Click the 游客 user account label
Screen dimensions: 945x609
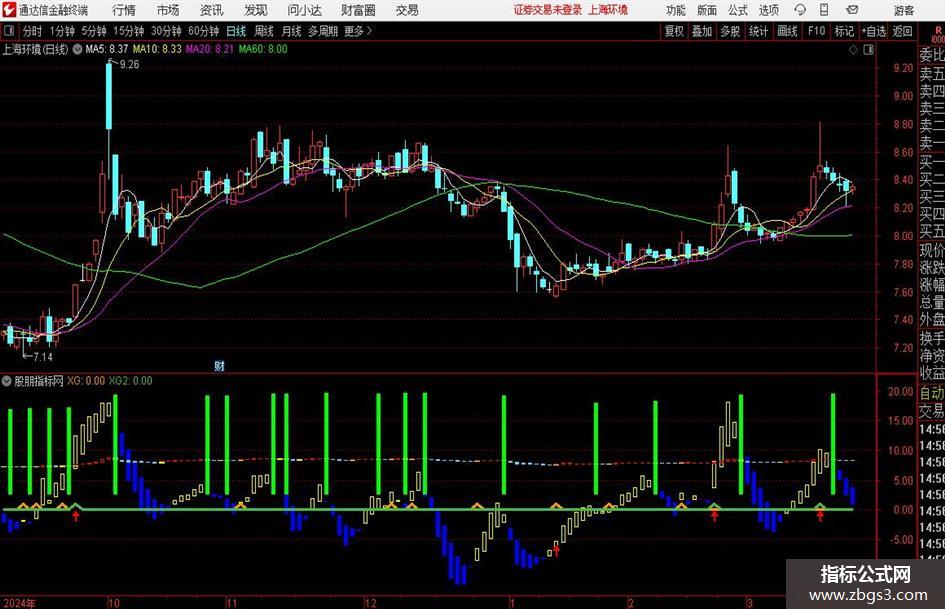[903, 10]
